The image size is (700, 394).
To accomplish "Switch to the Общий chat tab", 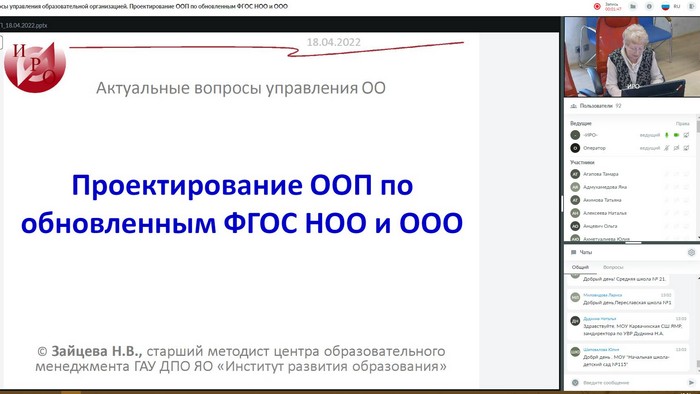I will 580,267.
